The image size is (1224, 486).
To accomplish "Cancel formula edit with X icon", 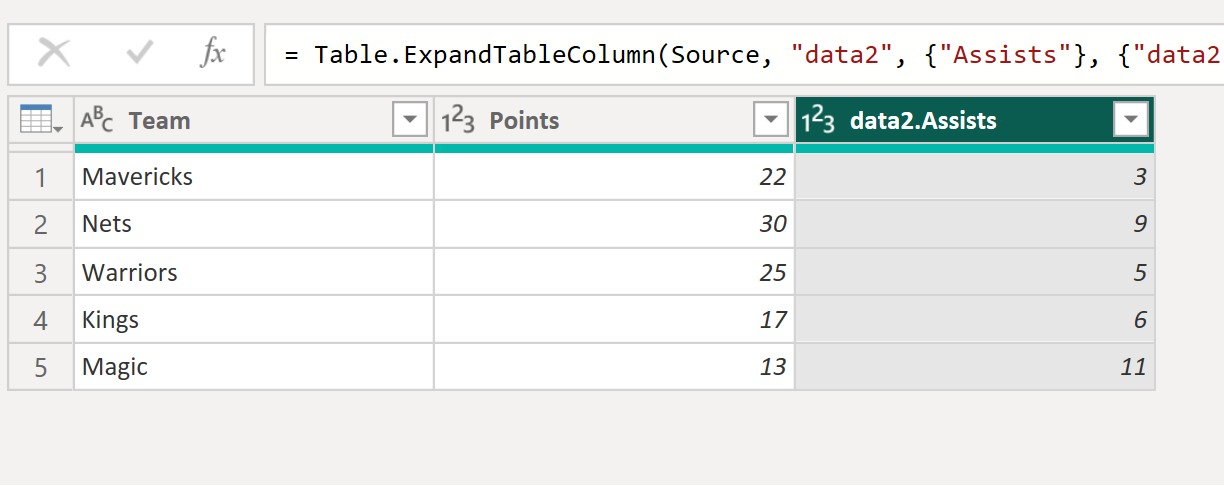I will (x=54, y=53).
